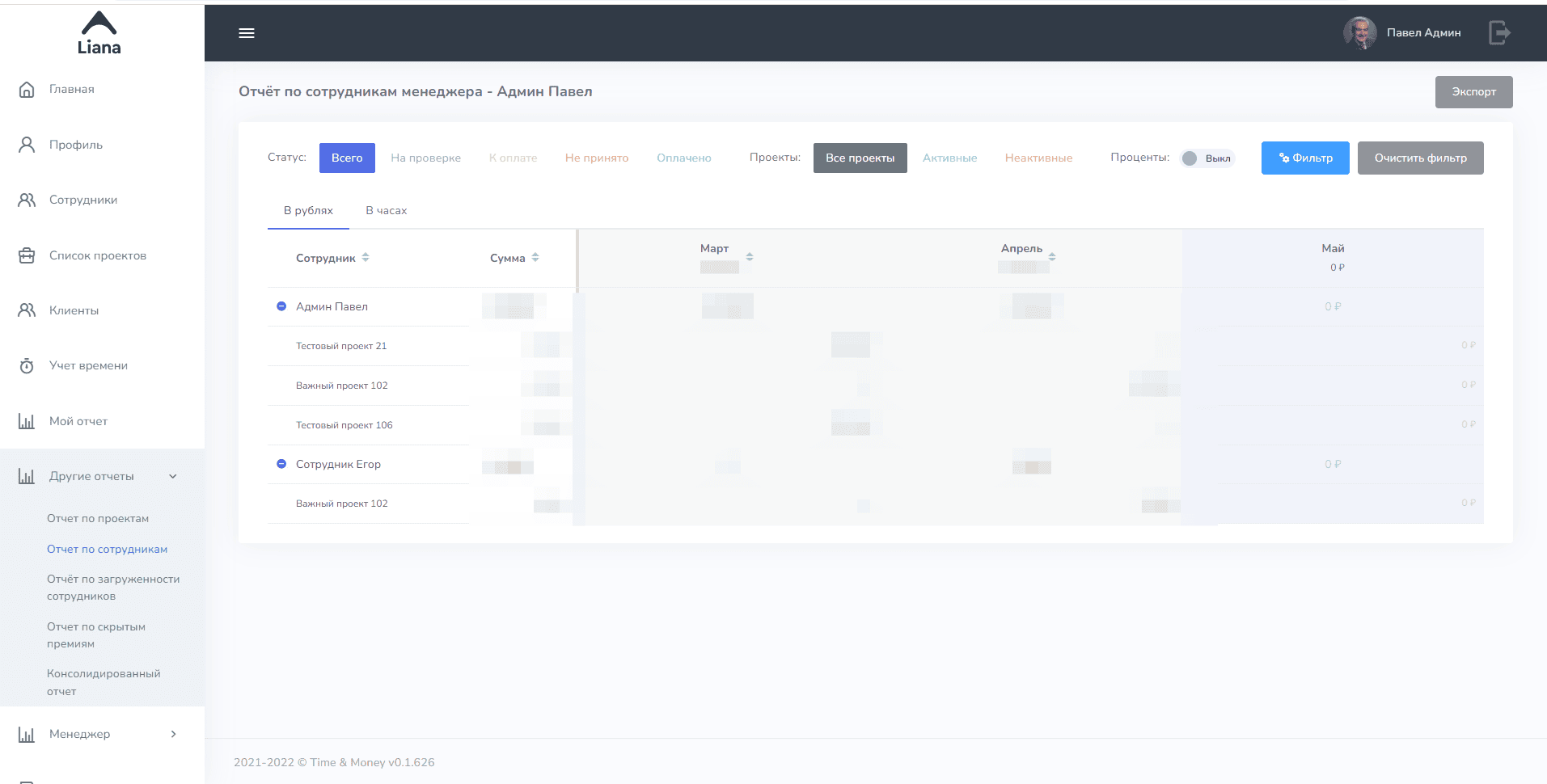This screenshot has width=1547, height=784.
Task: Open Главная via home icon
Action: click(27, 90)
